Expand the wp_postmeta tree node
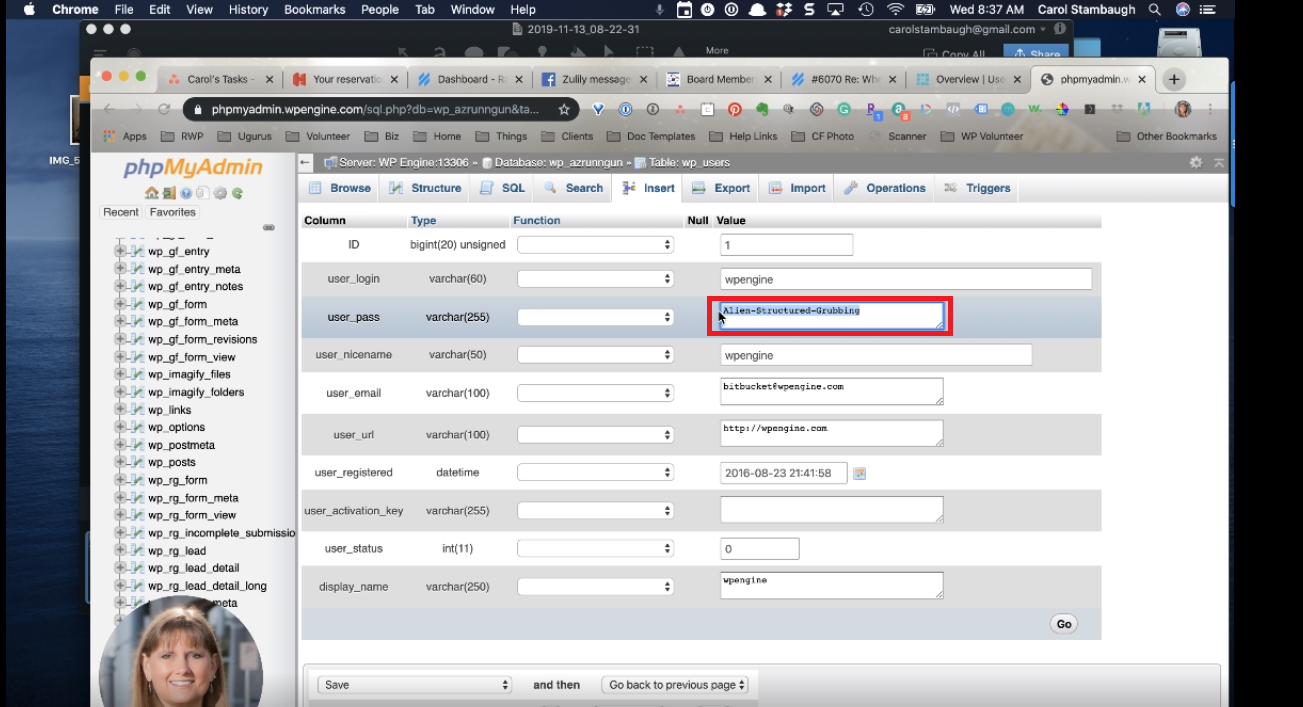1303x707 pixels. pyautogui.click(x=120, y=445)
